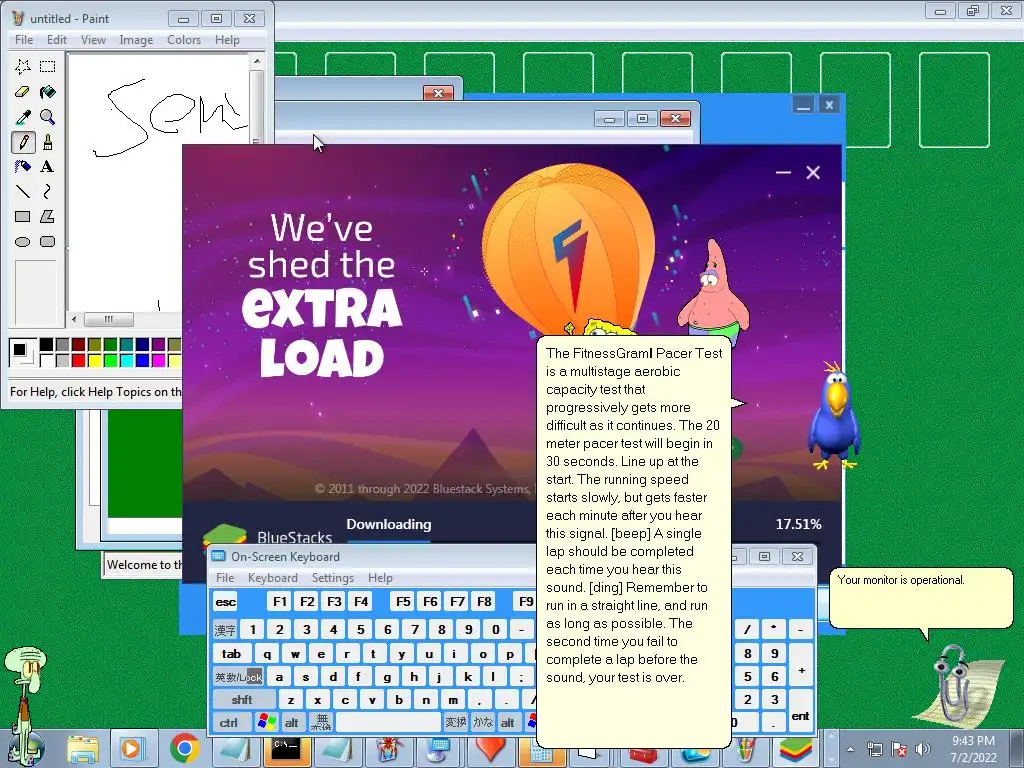The width and height of the screenshot is (1024, 768).
Task: Toggle the 英数/Lock key on keyboard
Action: coord(238,677)
